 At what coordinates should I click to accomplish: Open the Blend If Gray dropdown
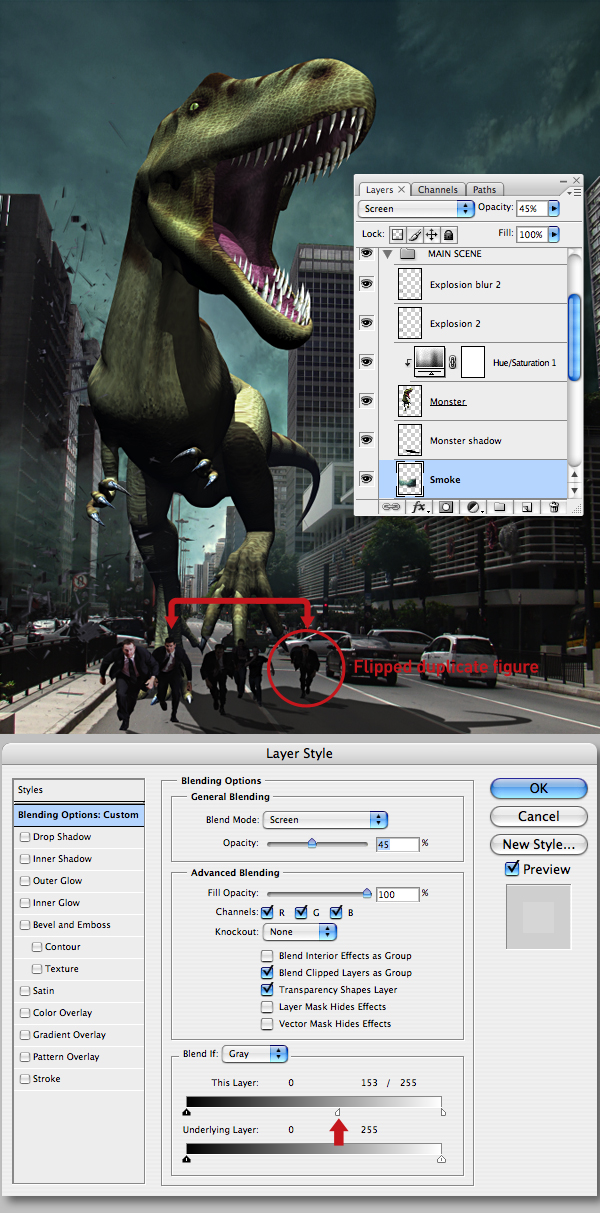click(x=255, y=1053)
